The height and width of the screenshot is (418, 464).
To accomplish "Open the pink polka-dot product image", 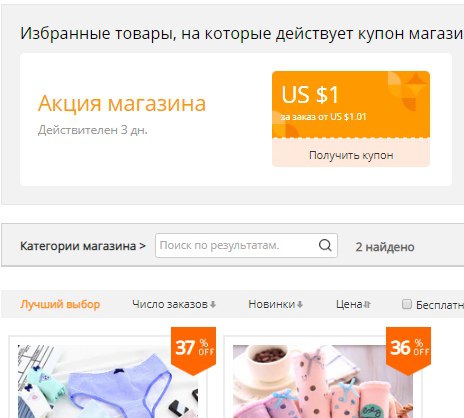I will (x=323, y=381).
